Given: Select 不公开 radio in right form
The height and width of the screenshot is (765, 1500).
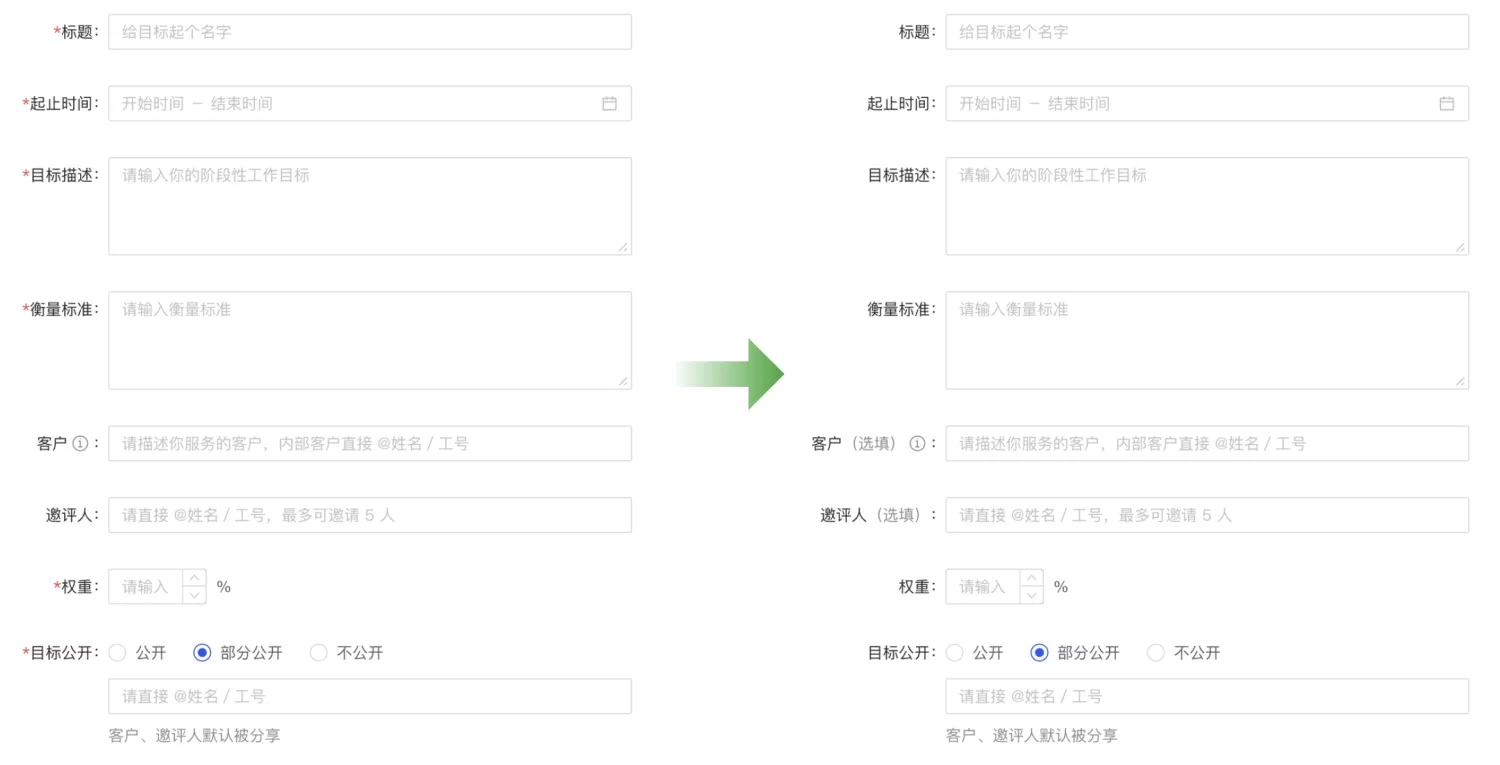Looking at the screenshot, I should (1156, 653).
